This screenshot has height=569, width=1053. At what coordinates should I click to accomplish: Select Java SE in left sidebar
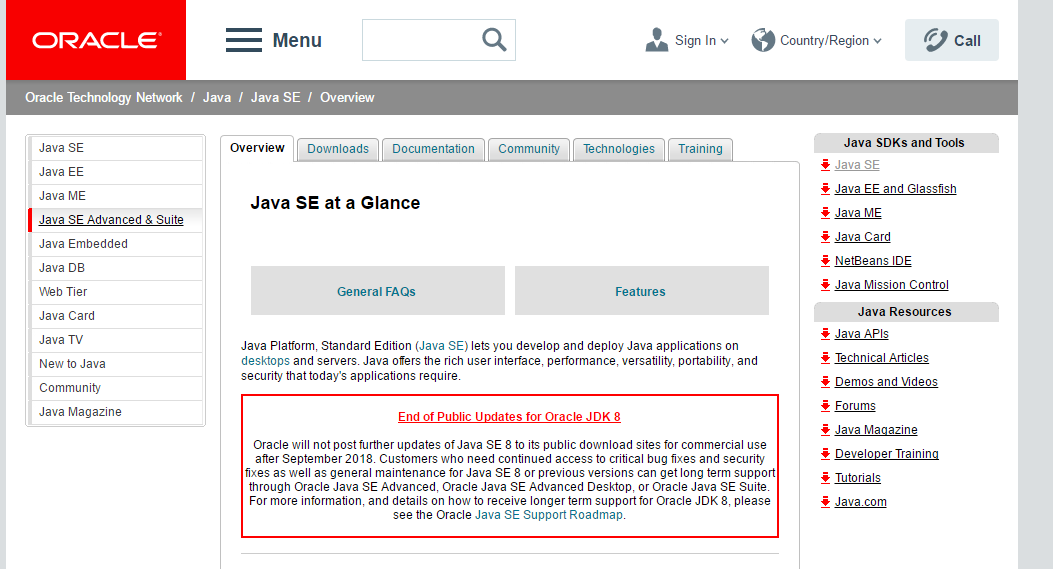point(116,148)
